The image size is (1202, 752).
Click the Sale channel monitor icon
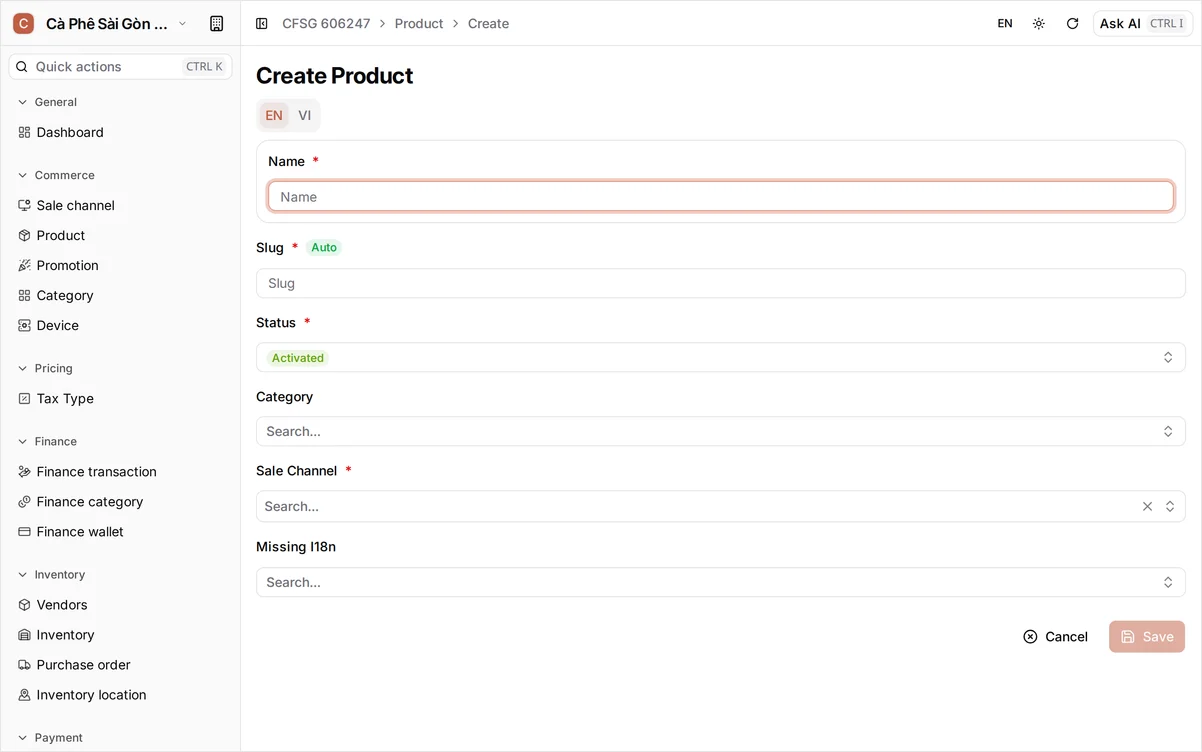tap(25, 205)
